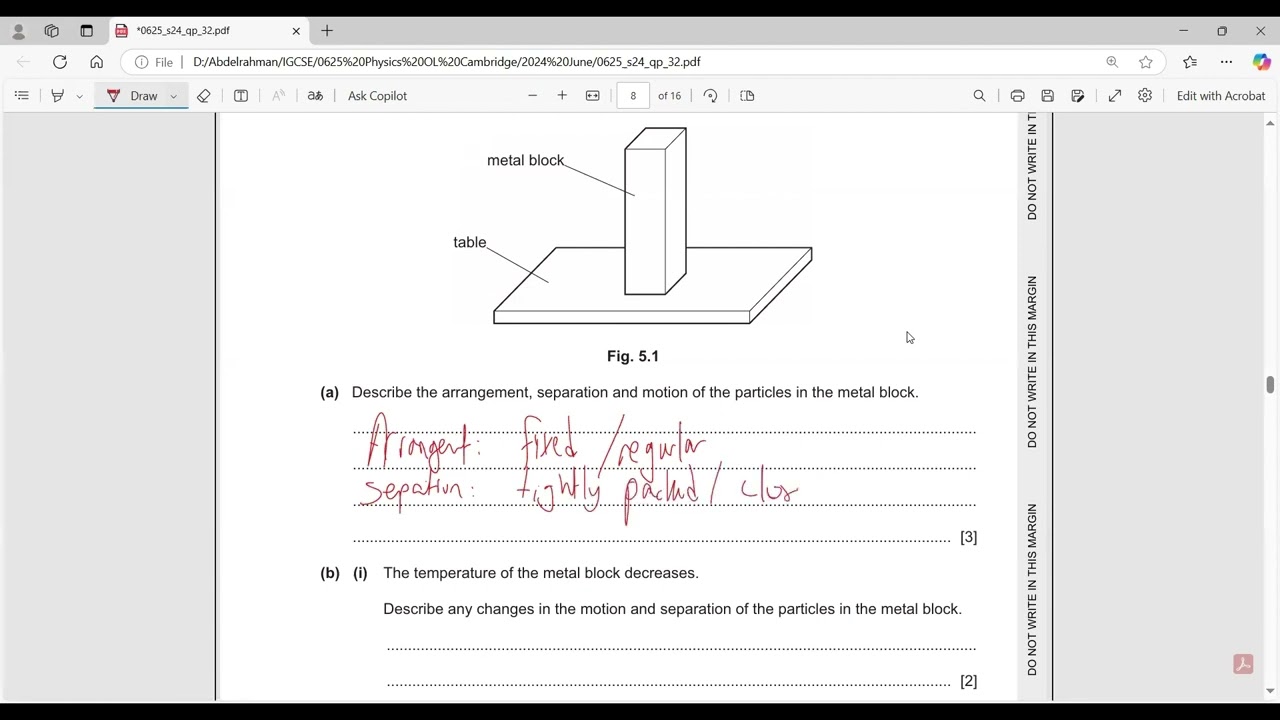
Task: Print the PDF document
Action: click(1017, 96)
